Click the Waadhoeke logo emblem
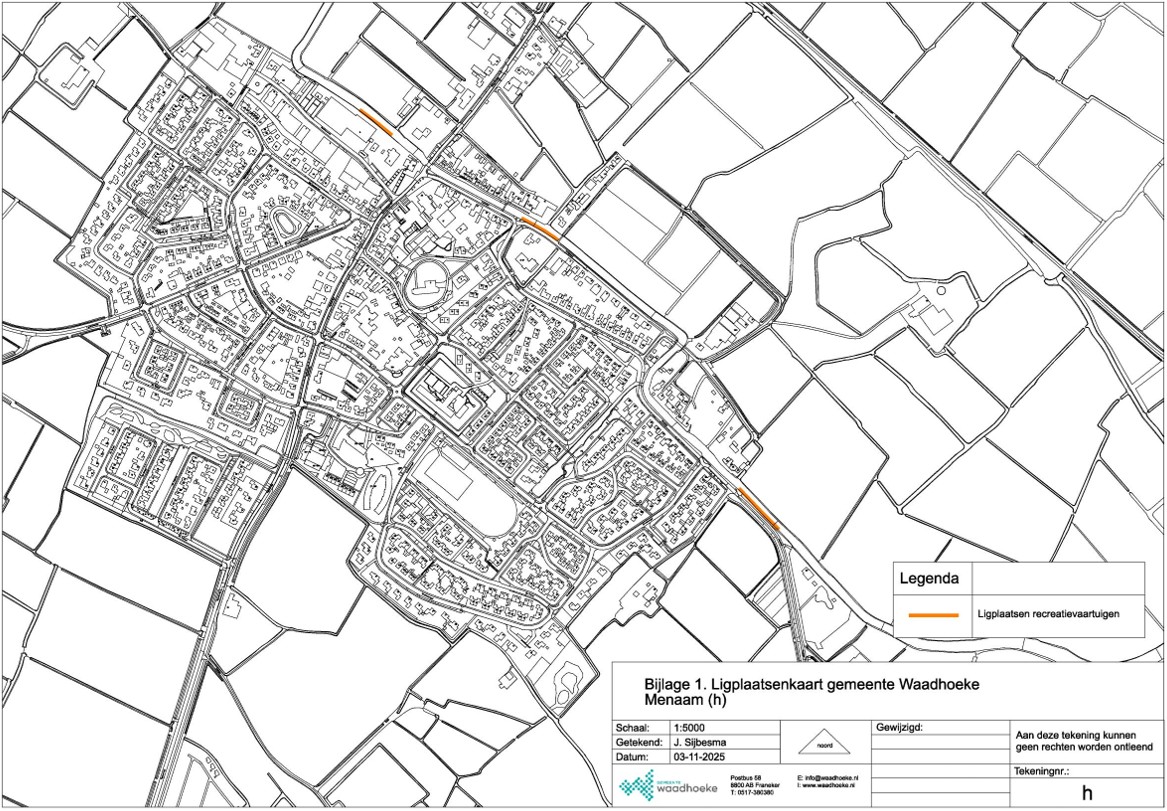 point(636,786)
